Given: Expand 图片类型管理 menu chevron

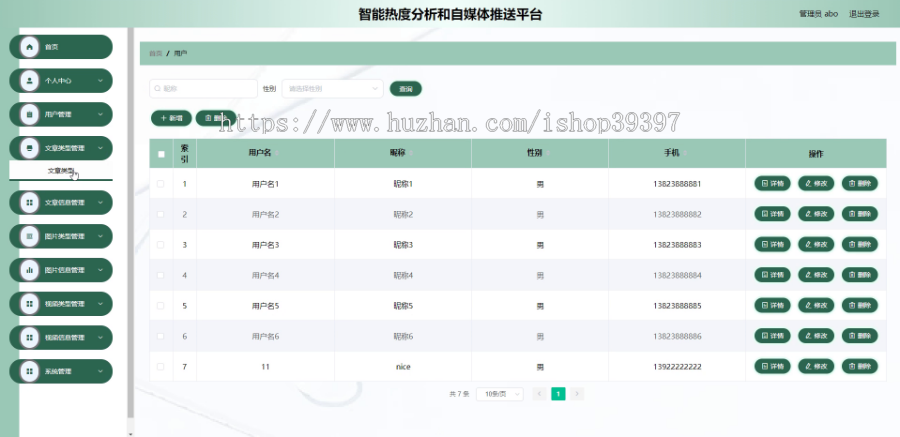Looking at the screenshot, I should click(100, 237).
